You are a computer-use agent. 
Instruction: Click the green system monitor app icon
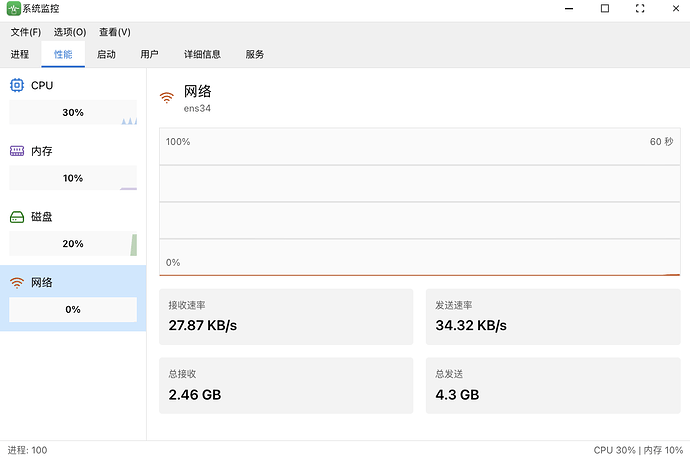point(13,9)
